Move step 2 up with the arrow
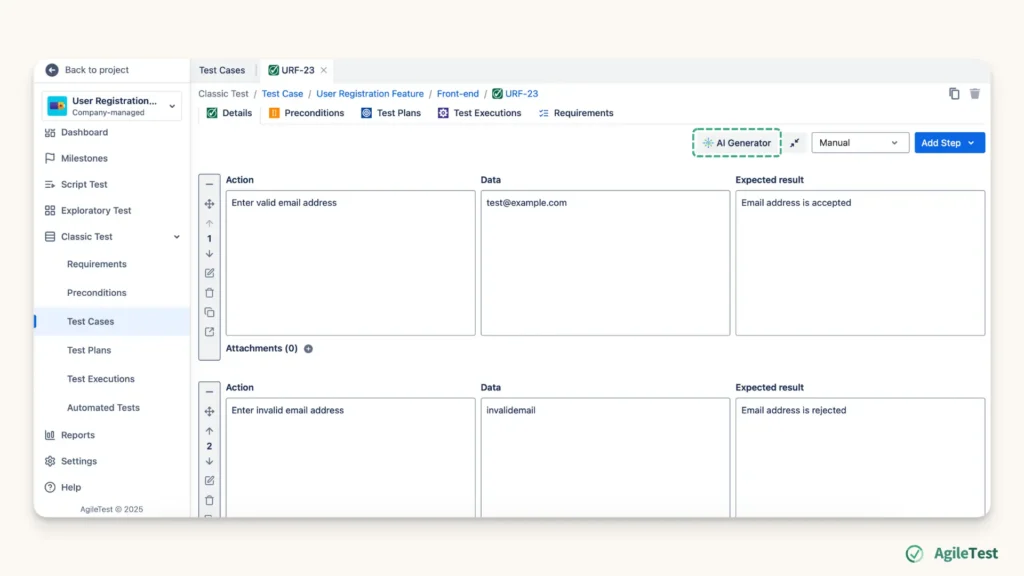 [209, 431]
